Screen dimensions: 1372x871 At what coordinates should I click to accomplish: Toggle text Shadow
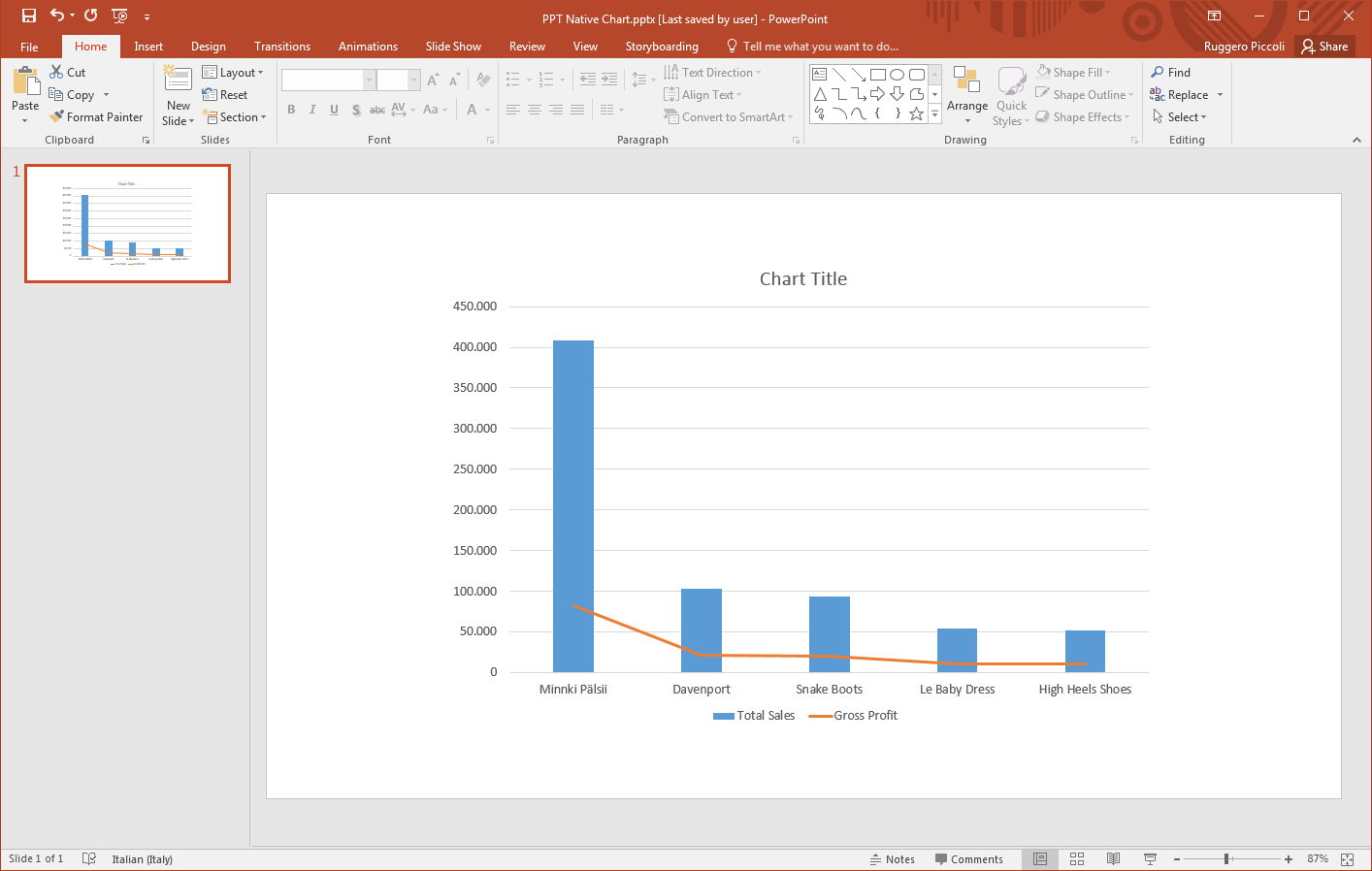click(356, 110)
